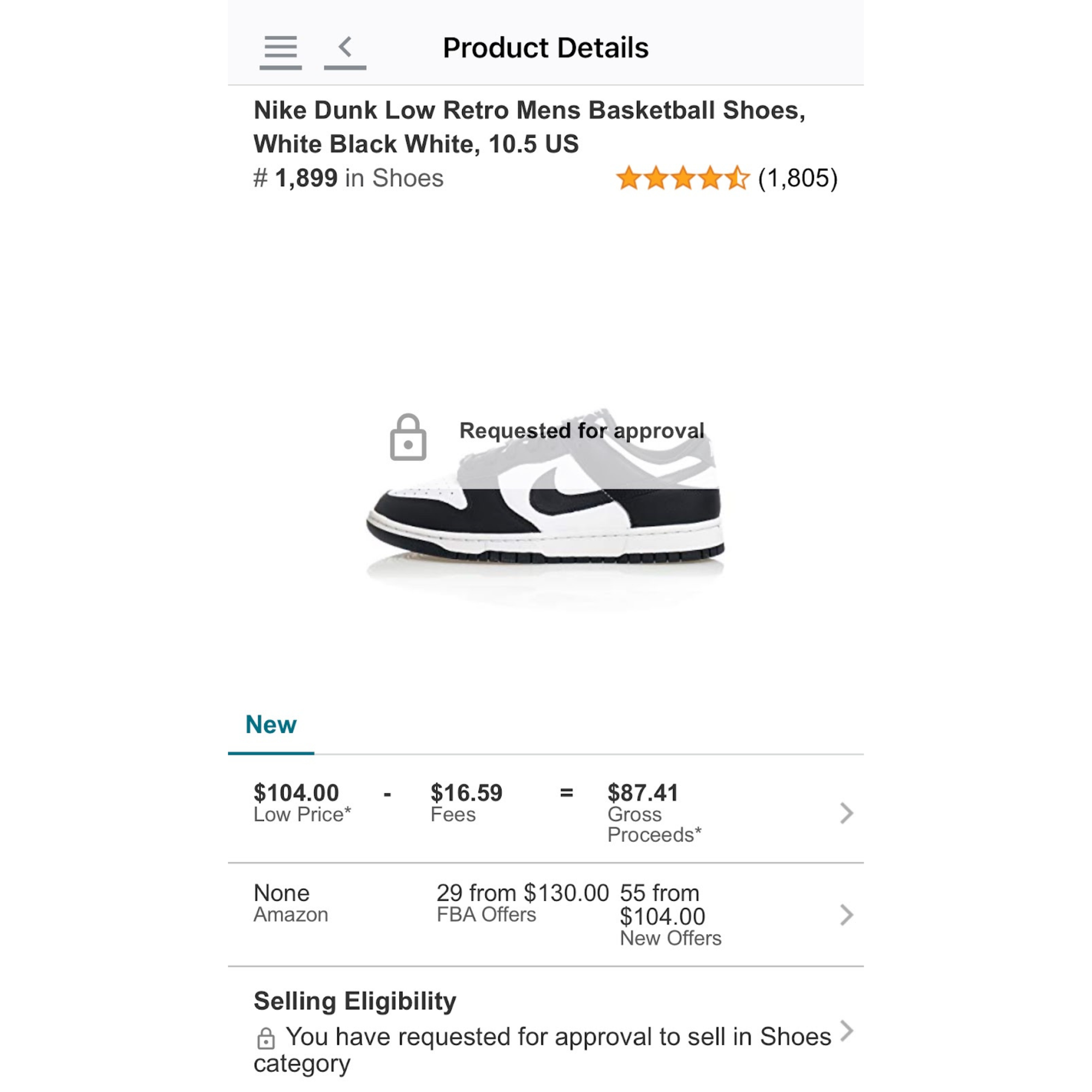The image size is (1092, 1092).
Task: View the 1,805 customer reviews
Action: 796,178
